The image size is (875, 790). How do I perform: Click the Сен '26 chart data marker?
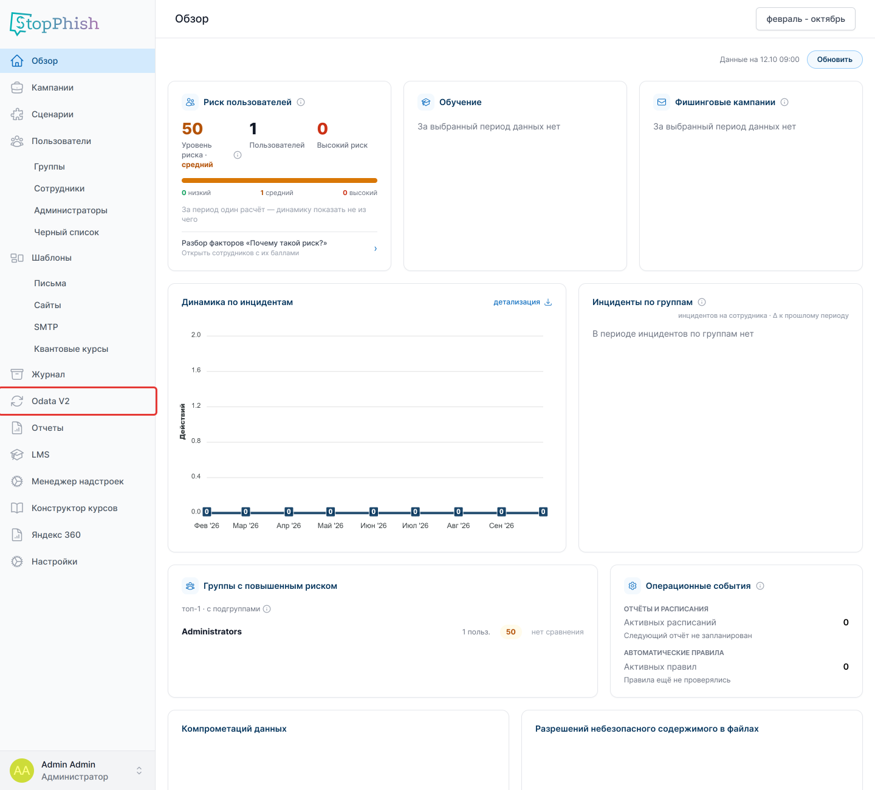tap(501, 512)
